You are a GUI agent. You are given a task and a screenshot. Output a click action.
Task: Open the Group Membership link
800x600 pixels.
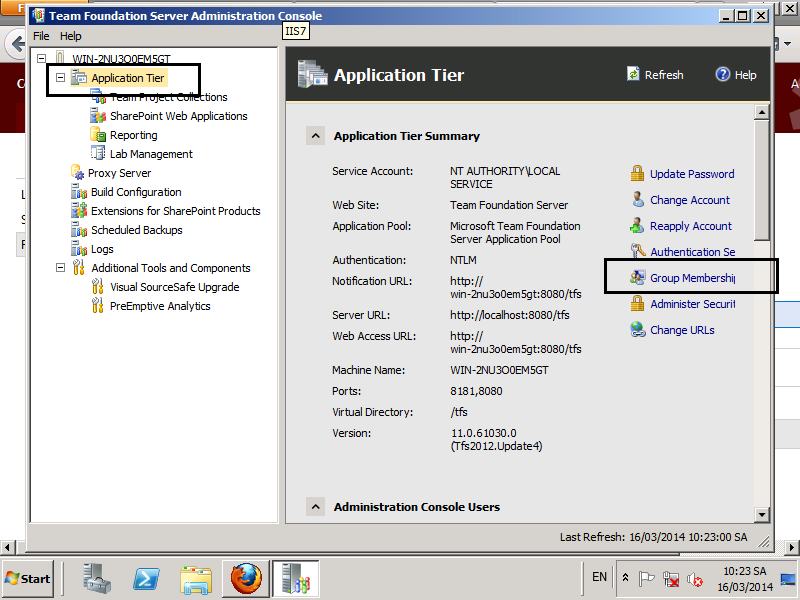[x=692, y=278]
